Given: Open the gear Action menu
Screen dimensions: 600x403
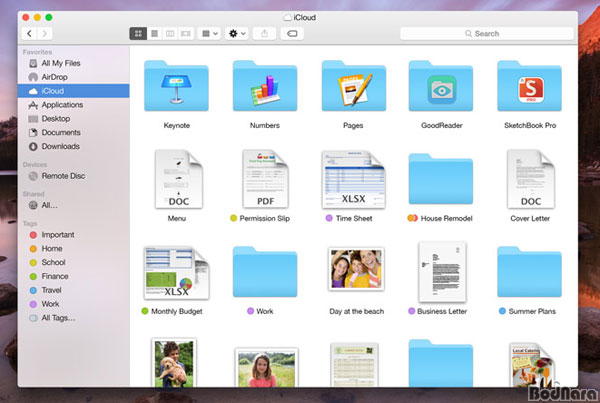Looking at the screenshot, I should point(237,34).
